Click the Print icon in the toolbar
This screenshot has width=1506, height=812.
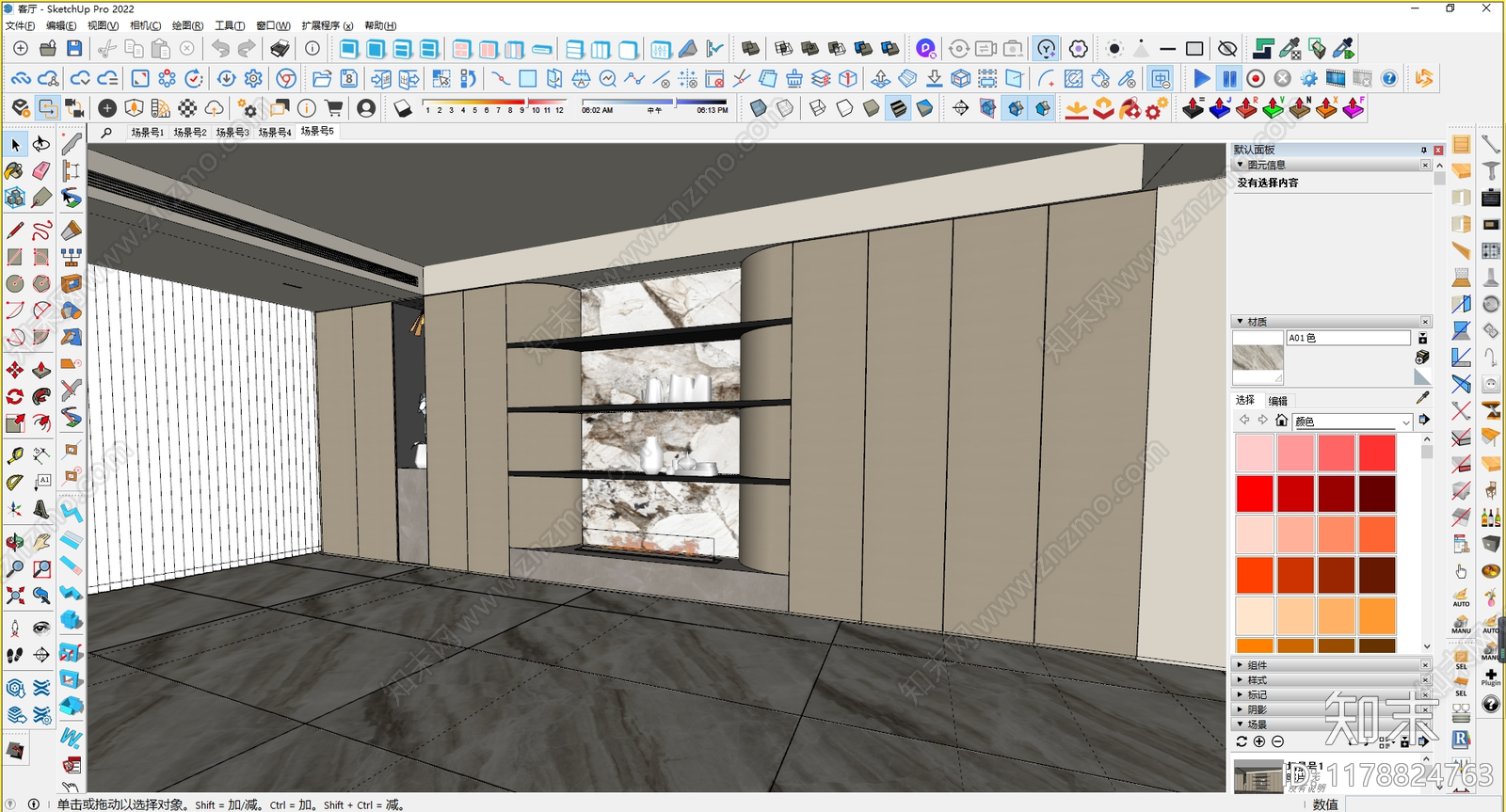[x=280, y=48]
